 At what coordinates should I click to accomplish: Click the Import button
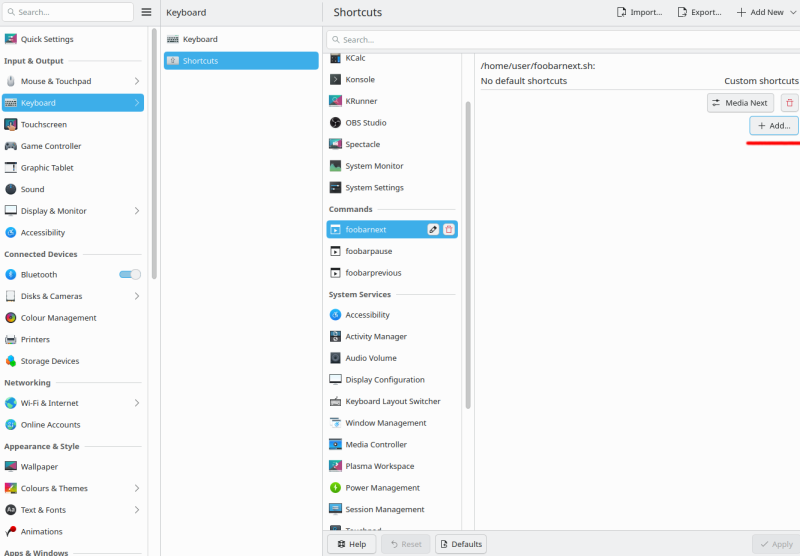tap(639, 12)
